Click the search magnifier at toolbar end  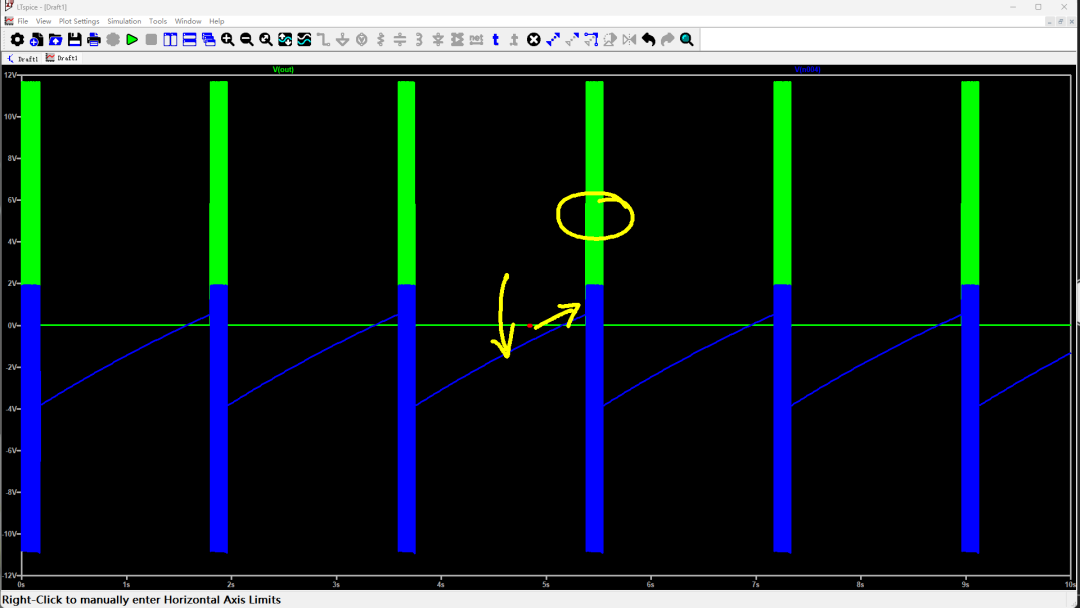687,39
